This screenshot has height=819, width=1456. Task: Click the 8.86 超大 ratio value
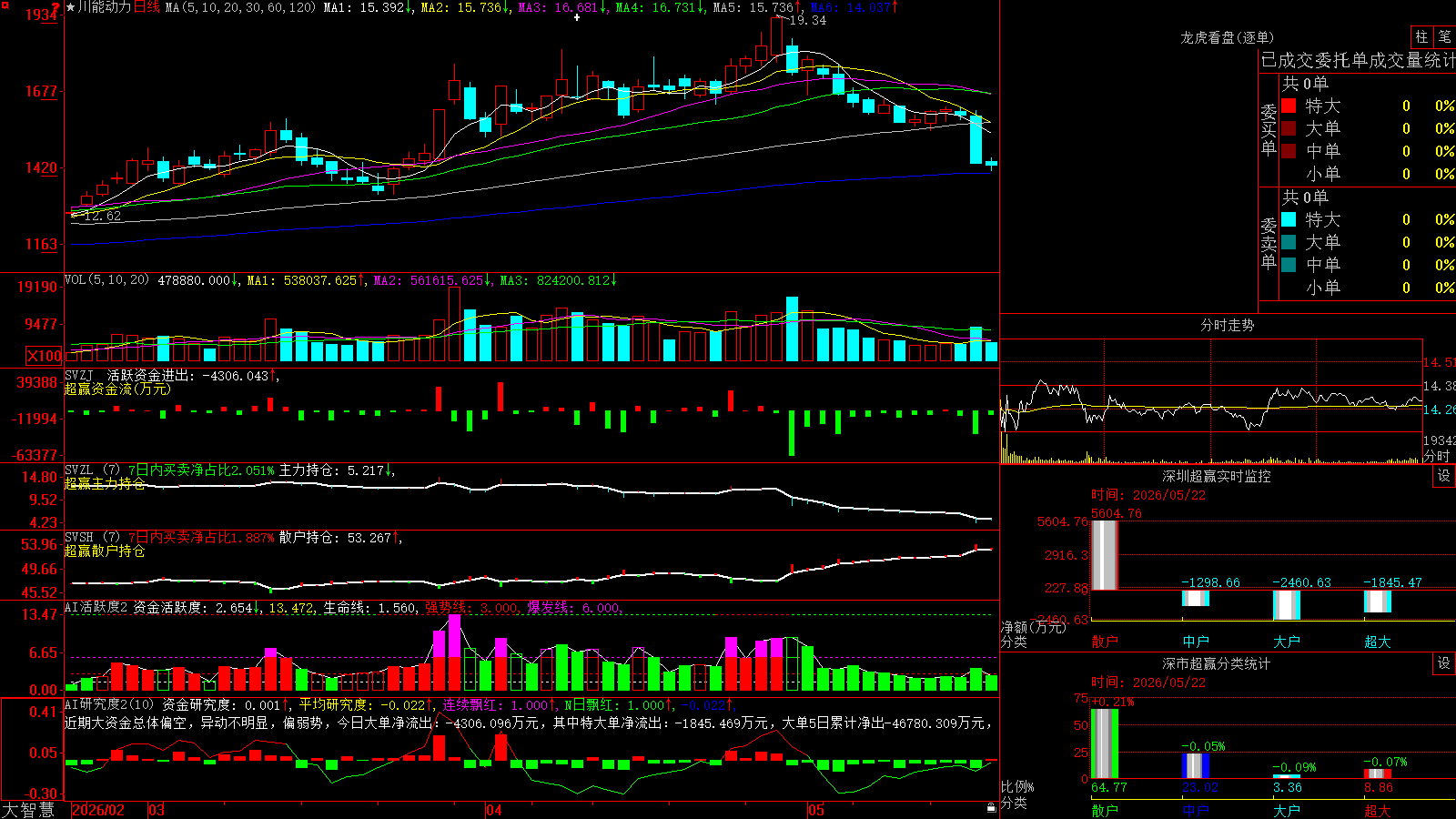coord(1379,787)
